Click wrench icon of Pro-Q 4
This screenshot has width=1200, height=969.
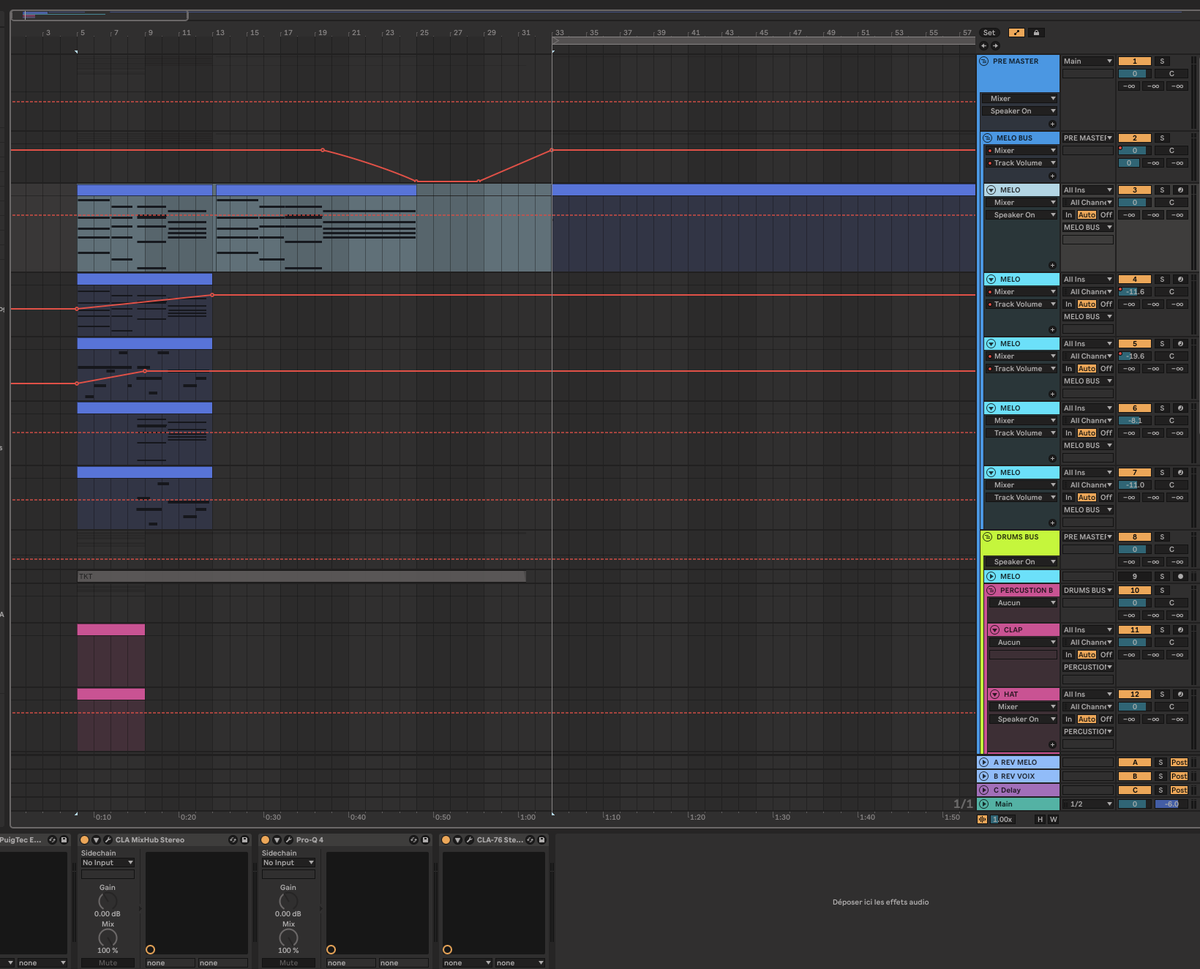click(288, 840)
